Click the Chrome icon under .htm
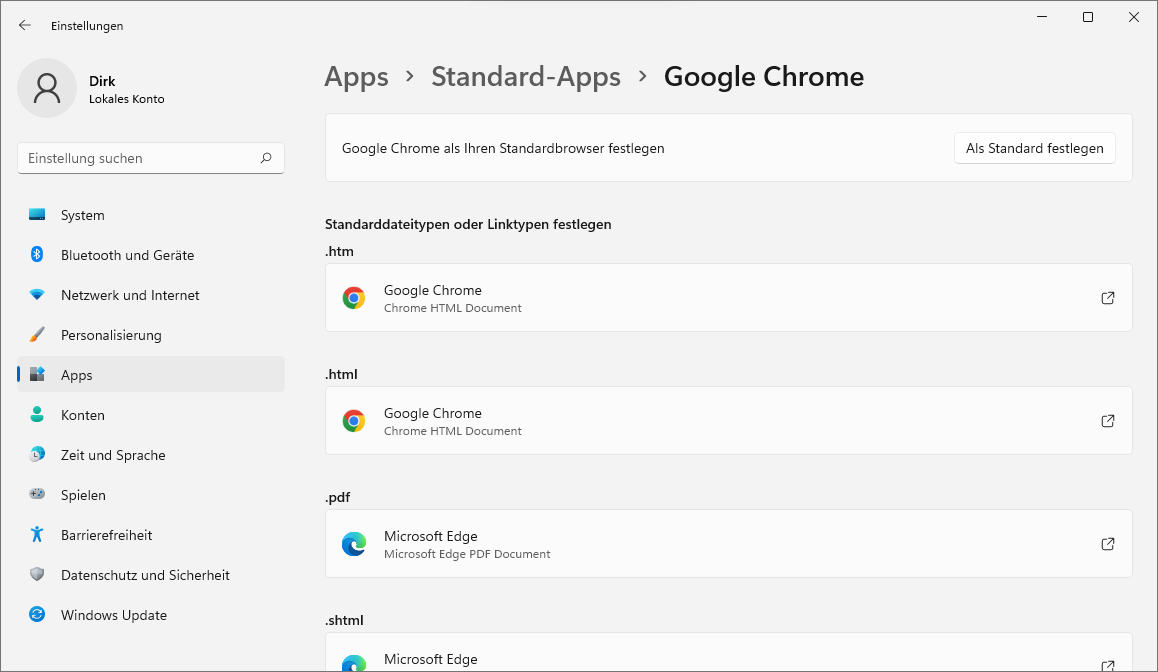The height and width of the screenshot is (672, 1158). coord(354,298)
